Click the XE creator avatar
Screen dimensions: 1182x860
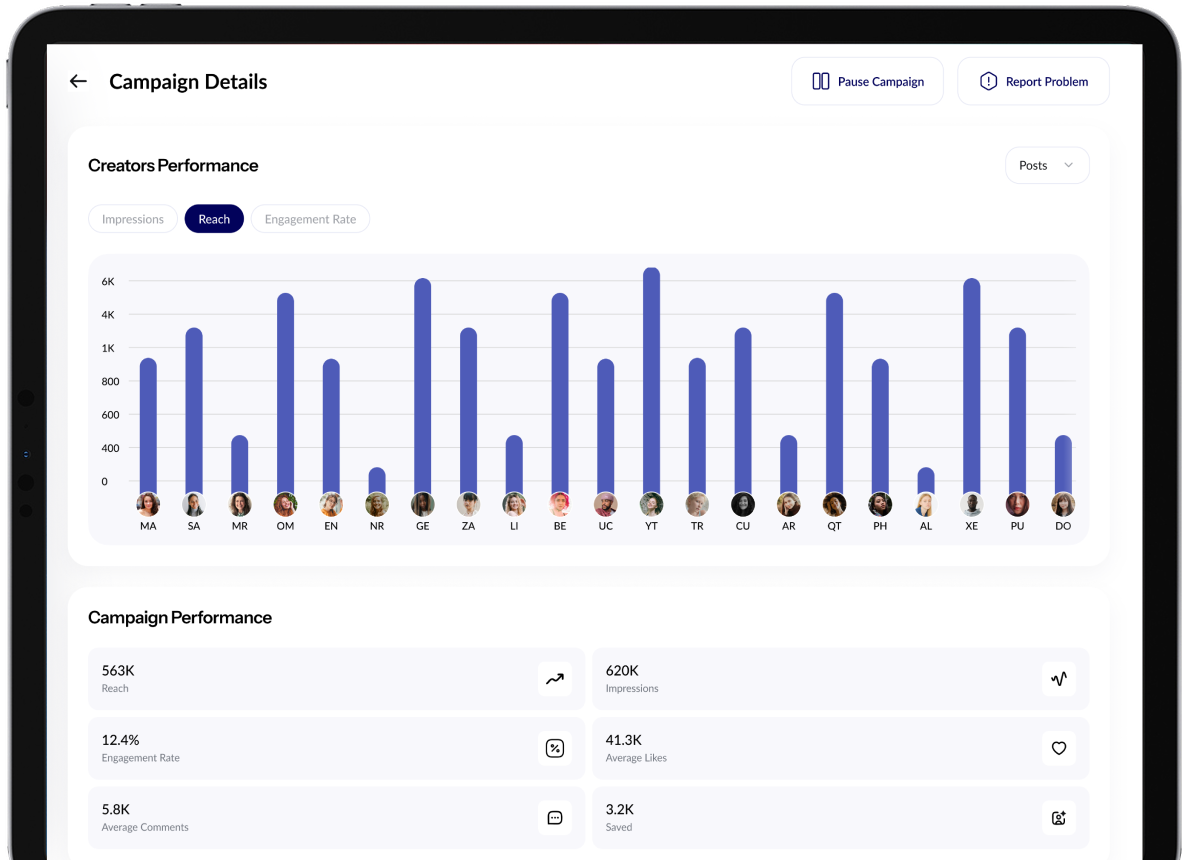click(971, 504)
